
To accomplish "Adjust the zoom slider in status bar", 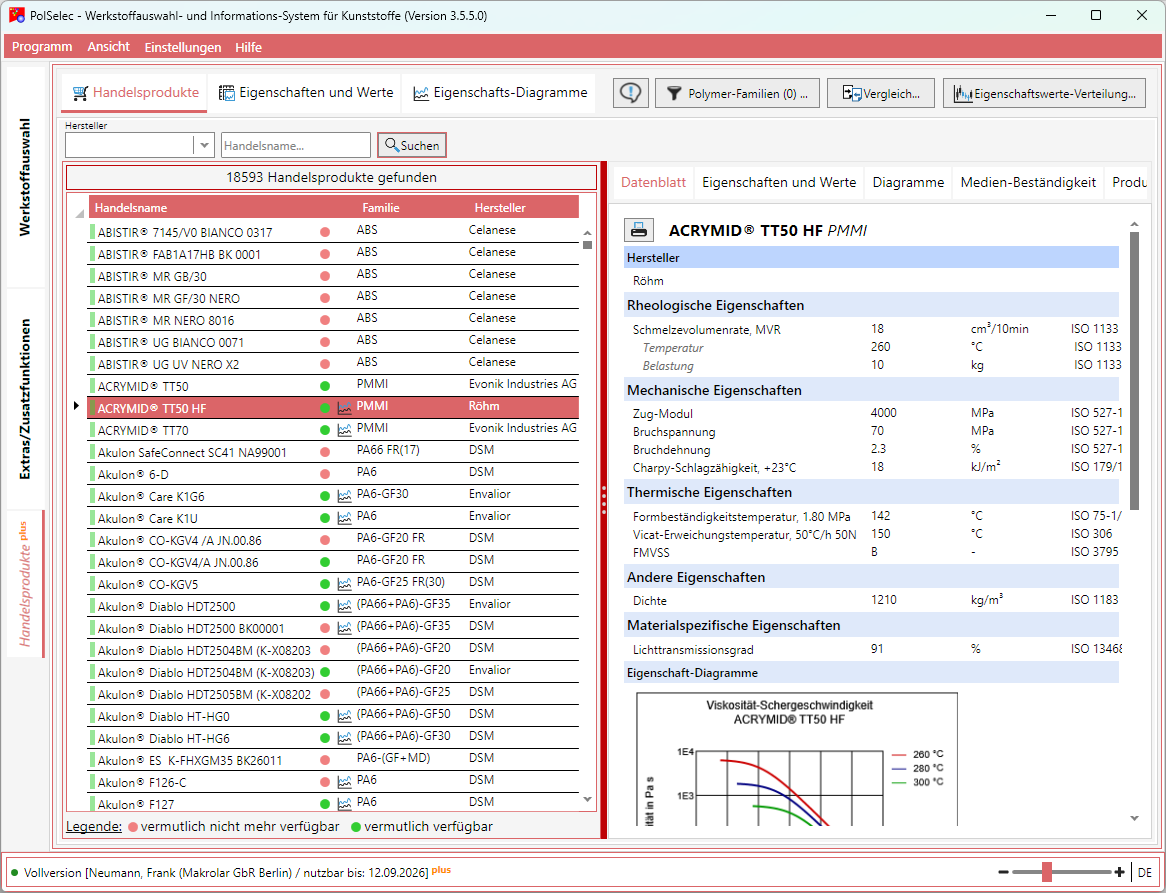I will 1047,872.
